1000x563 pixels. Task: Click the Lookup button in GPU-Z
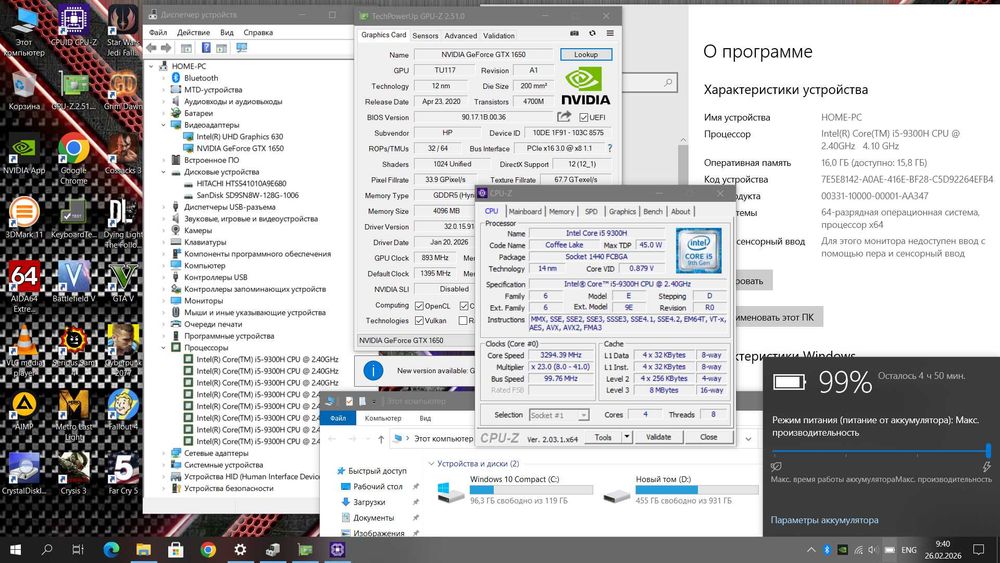pyautogui.click(x=585, y=54)
